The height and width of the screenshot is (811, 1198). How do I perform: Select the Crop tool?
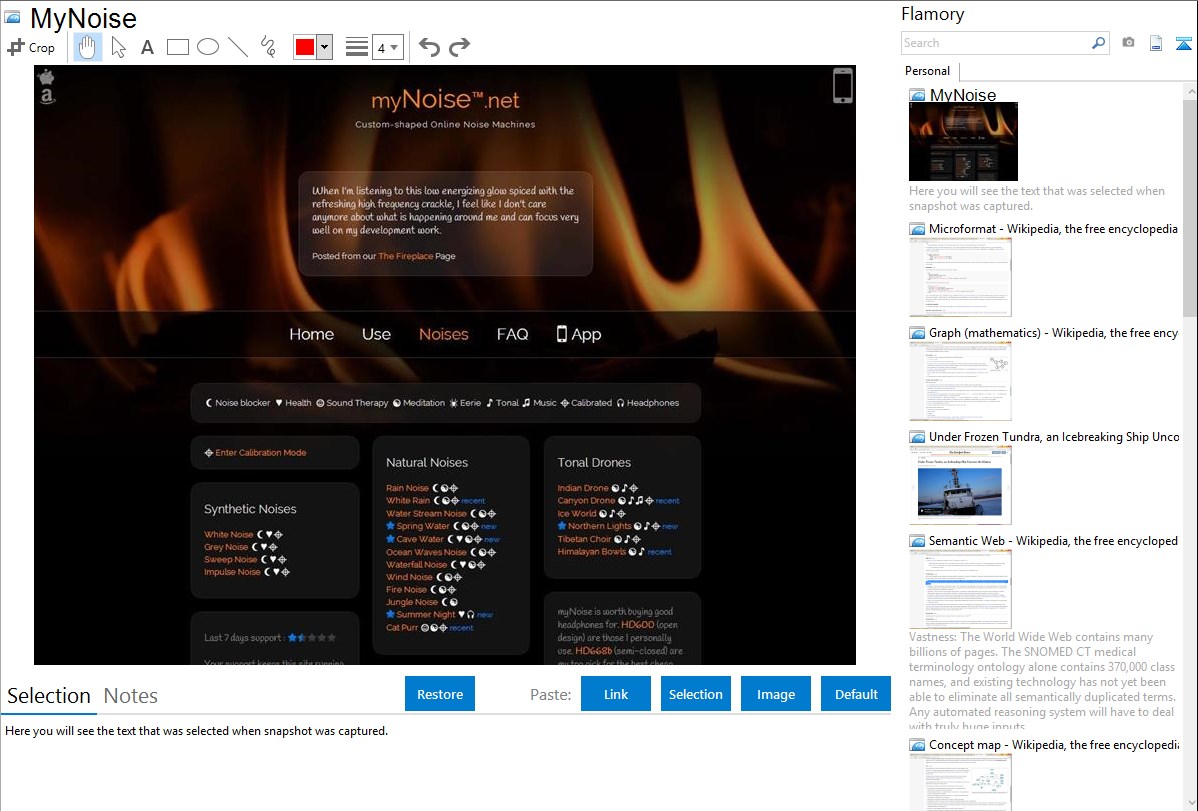coord(31,47)
